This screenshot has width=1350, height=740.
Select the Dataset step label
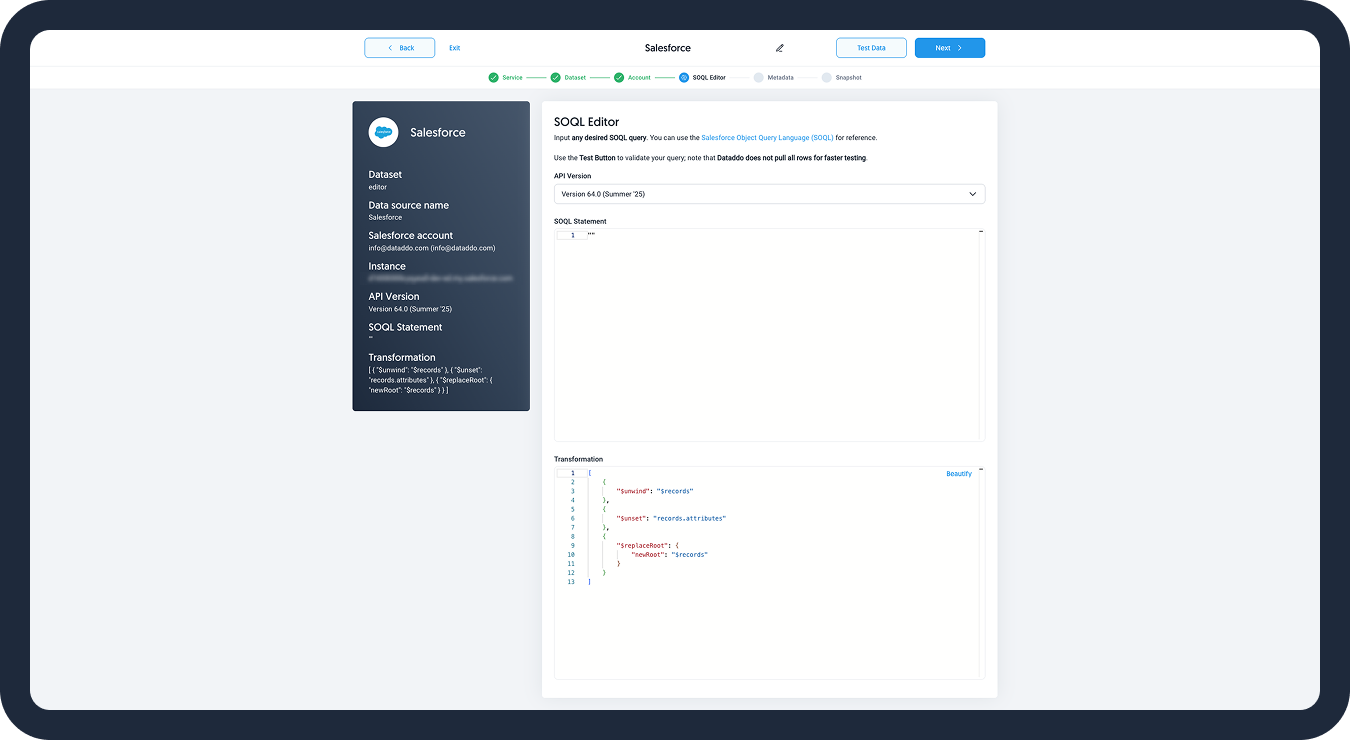(575, 77)
